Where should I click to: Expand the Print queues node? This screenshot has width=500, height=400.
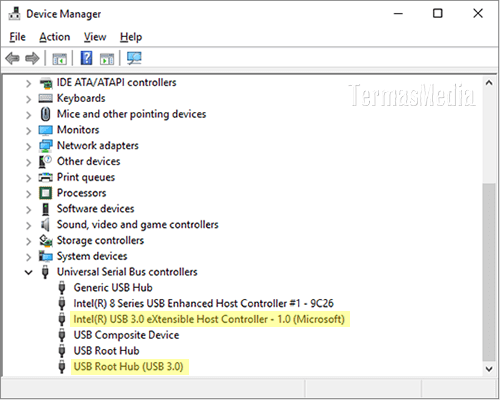(29, 178)
